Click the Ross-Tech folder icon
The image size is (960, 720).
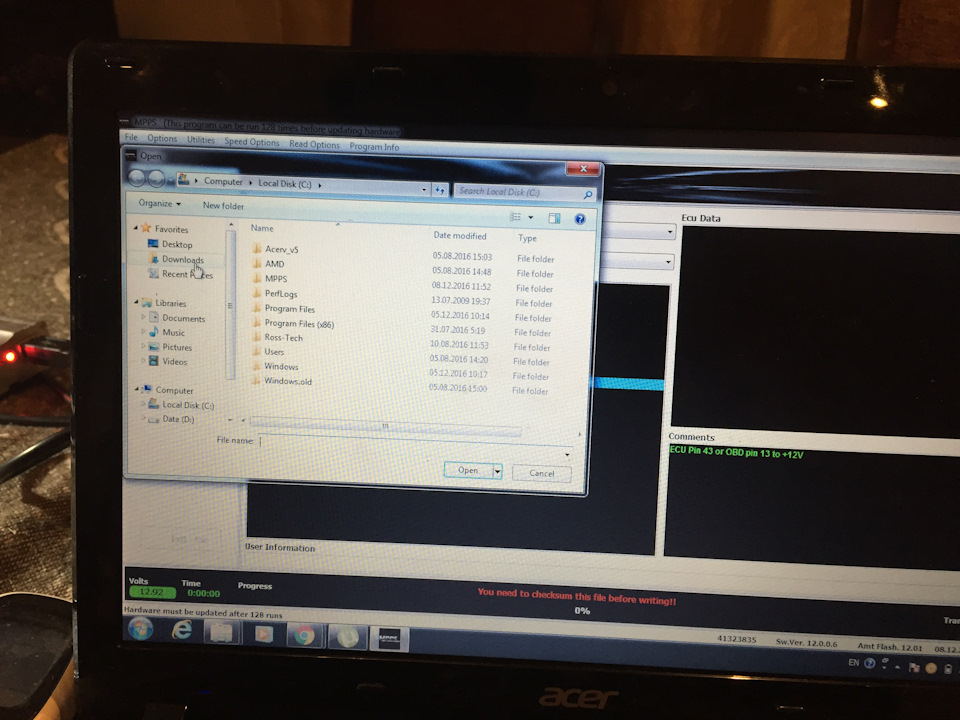pos(257,337)
